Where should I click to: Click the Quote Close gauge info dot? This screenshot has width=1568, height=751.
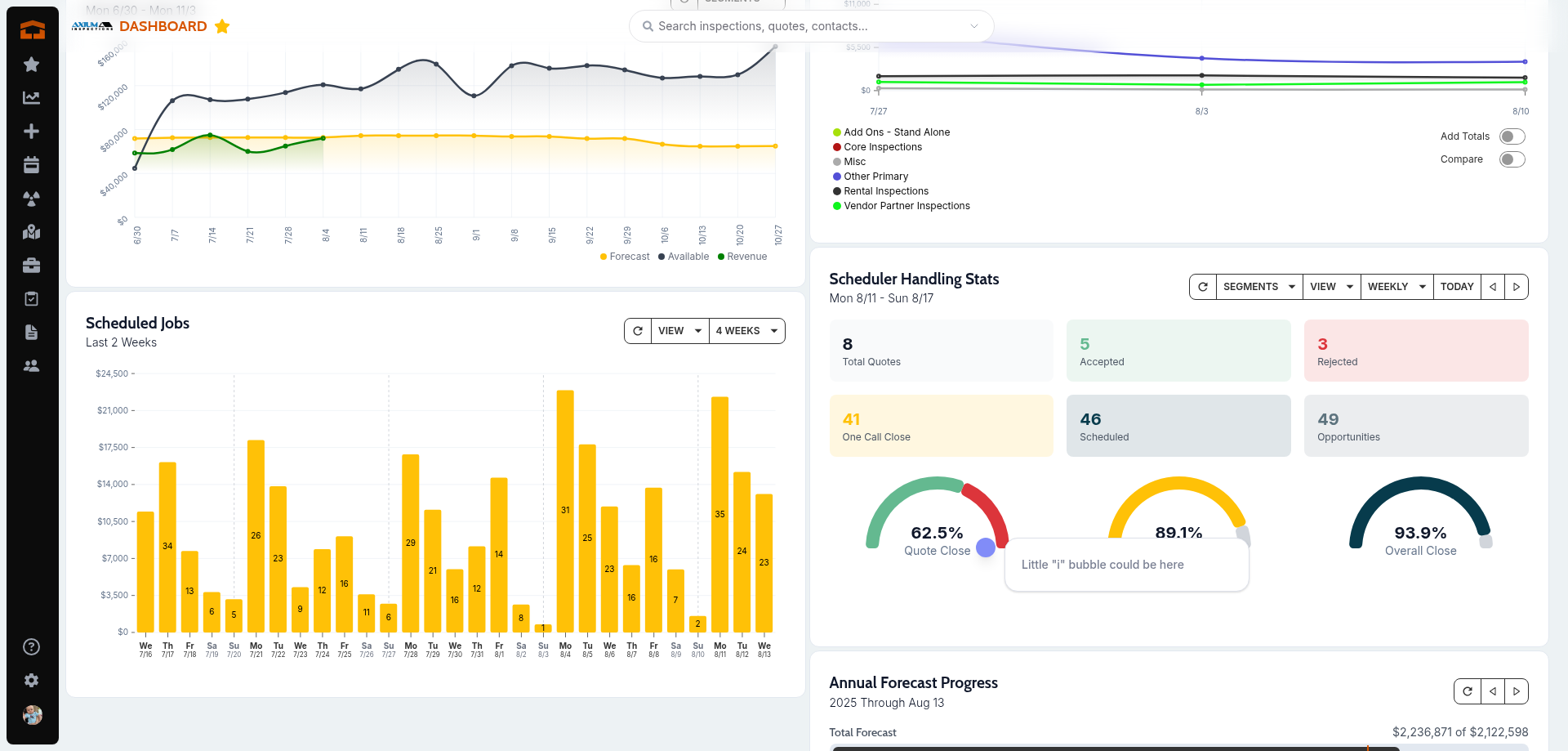click(986, 548)
